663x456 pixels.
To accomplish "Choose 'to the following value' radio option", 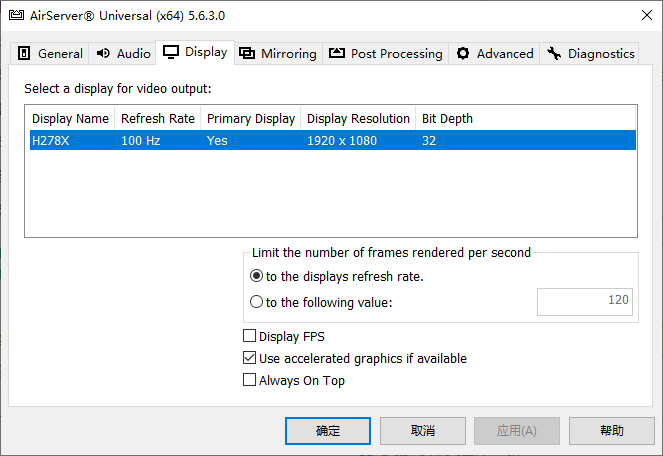I will pyautogui.click(x=257, y=302).
